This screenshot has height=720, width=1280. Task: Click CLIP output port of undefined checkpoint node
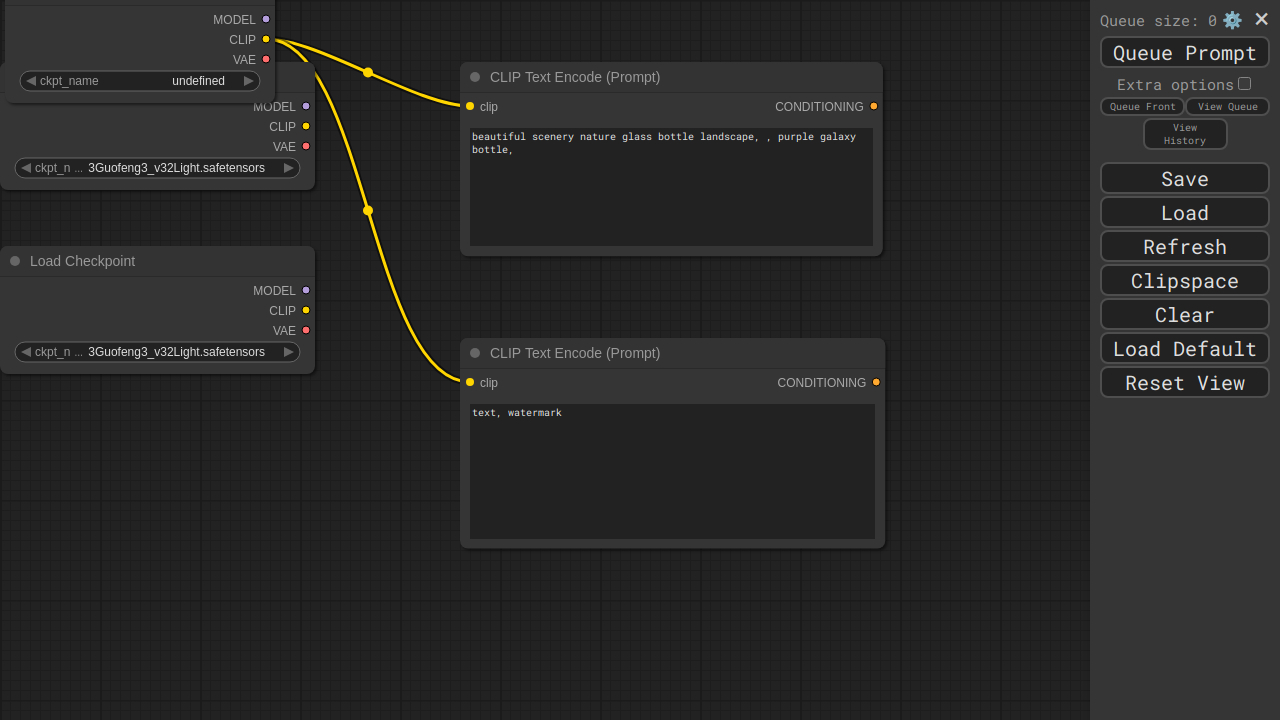[x=266, y=39]
